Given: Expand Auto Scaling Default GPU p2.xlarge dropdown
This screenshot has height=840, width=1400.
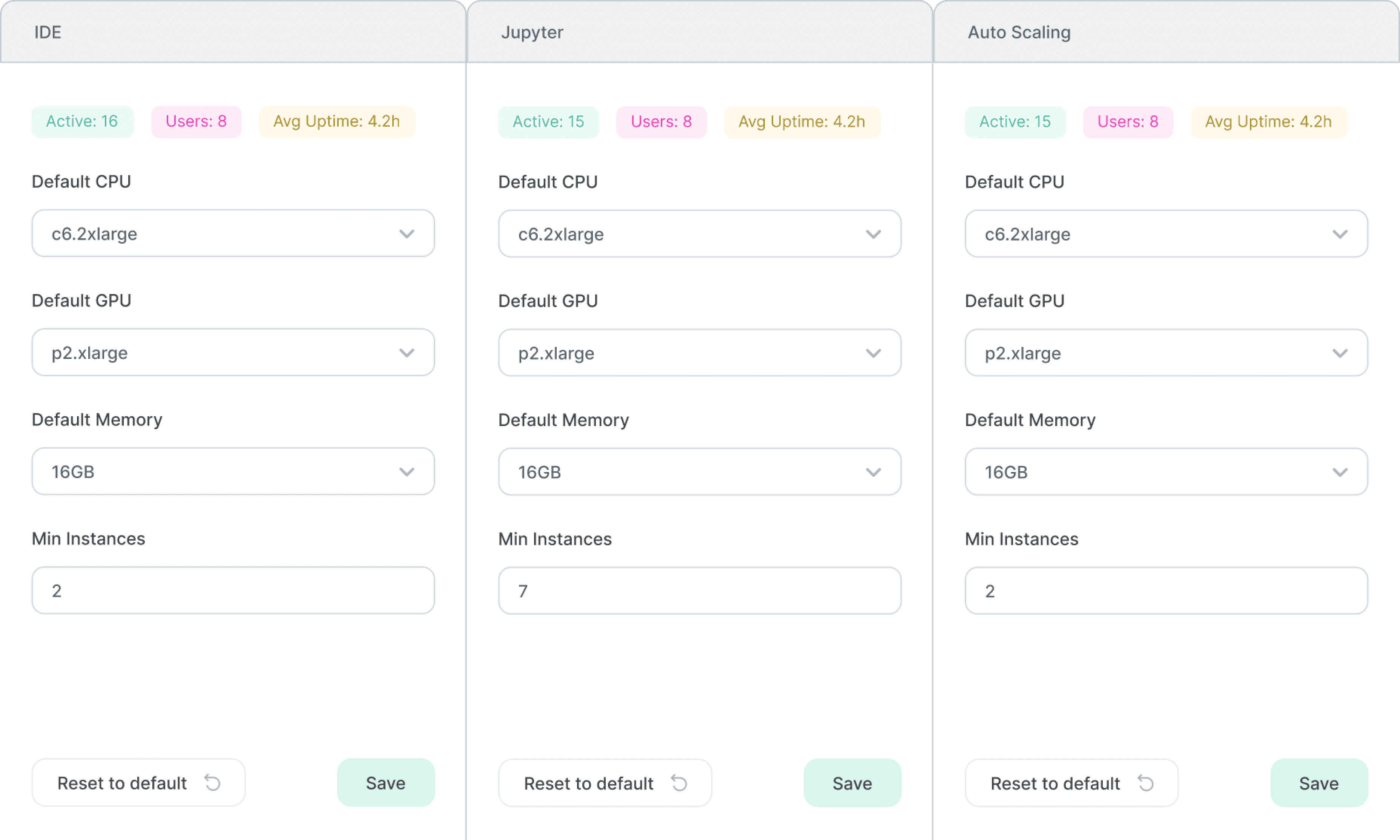Looking at the screenshot, I should click(1166, 353).
